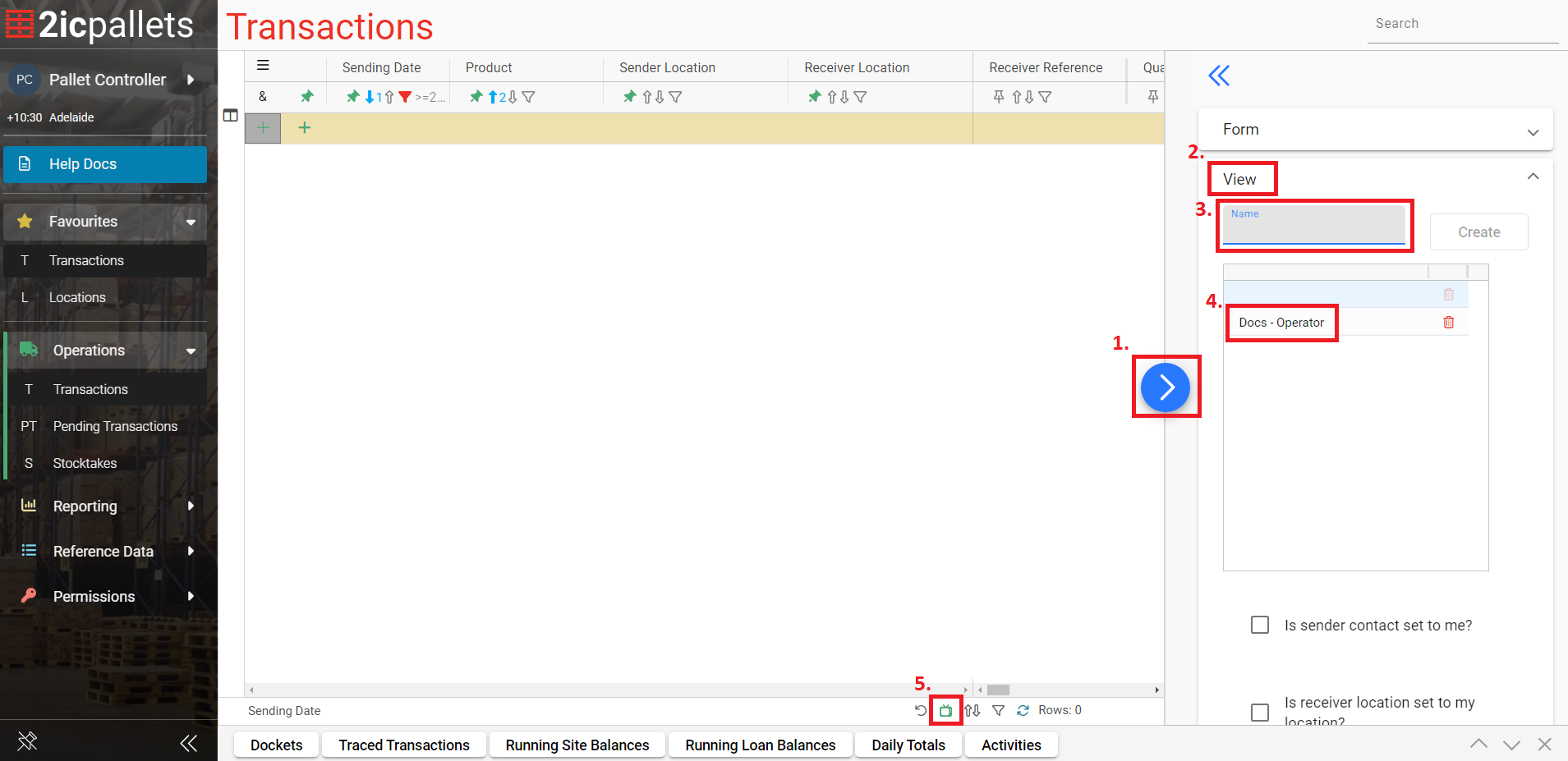Pin the Receiver Reference column
The image size is (1568, 761).
999,97
